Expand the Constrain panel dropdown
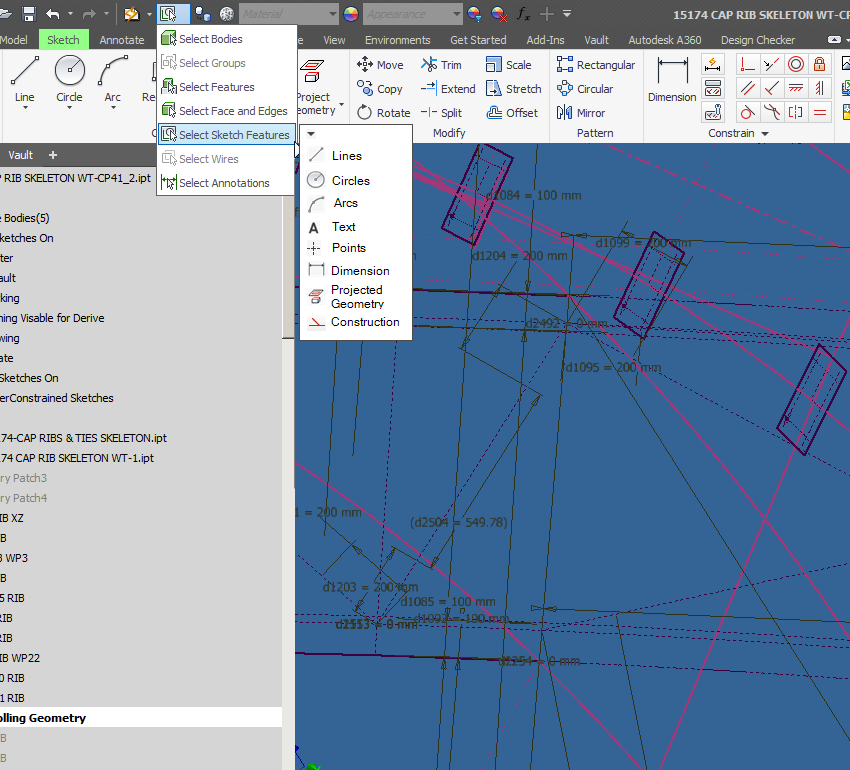The width and height of the screenshot is (850, 770). [765, 133]
